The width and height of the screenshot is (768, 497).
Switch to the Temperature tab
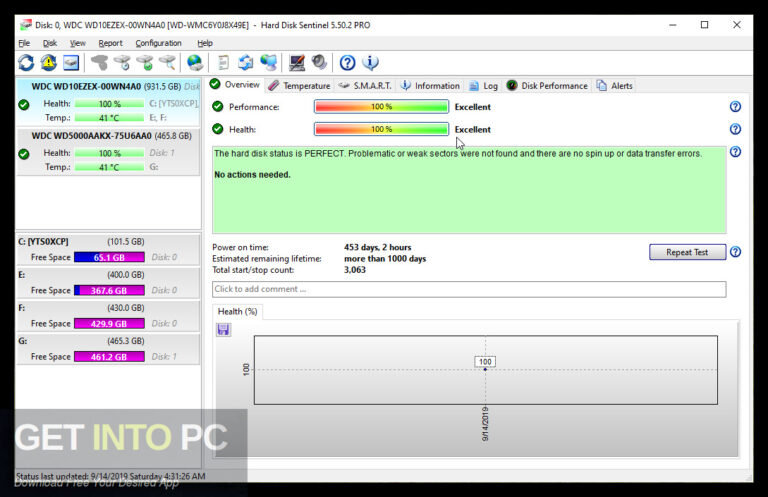(x=299, y=86)
